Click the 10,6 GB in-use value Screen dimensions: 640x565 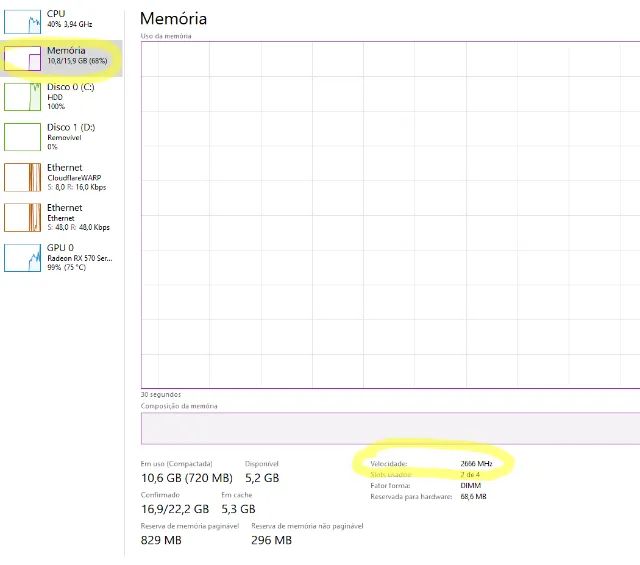[x=185, y=478]
